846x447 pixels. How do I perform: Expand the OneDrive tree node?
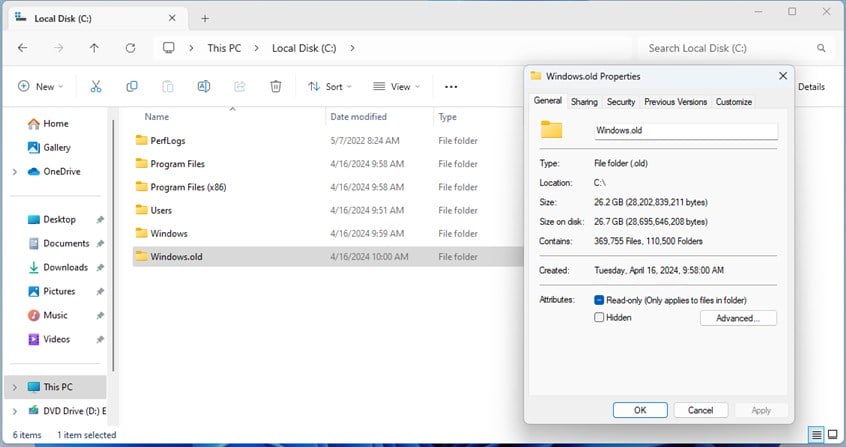pos(15,172)
